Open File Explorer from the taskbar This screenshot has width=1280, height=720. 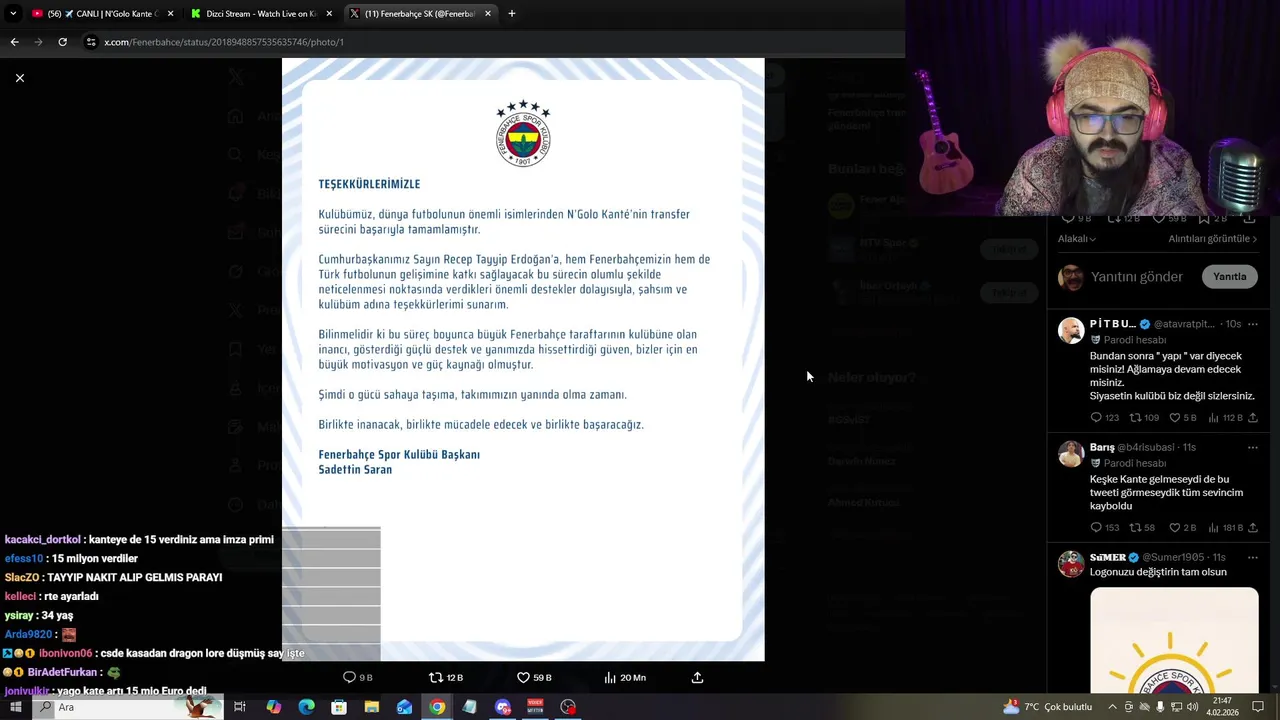372,707
